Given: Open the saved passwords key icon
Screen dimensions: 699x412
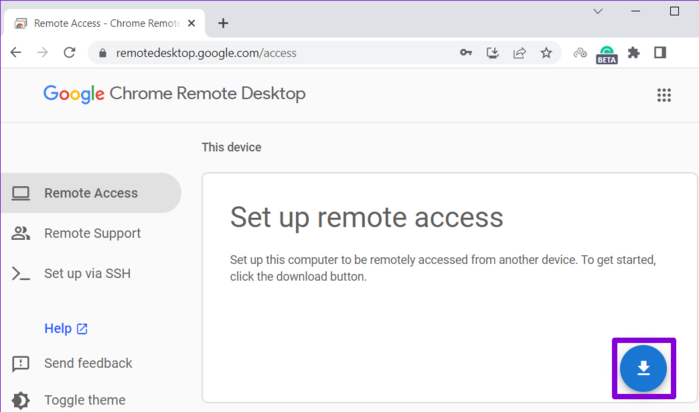Looking at the screenshot, I should 466,53.
